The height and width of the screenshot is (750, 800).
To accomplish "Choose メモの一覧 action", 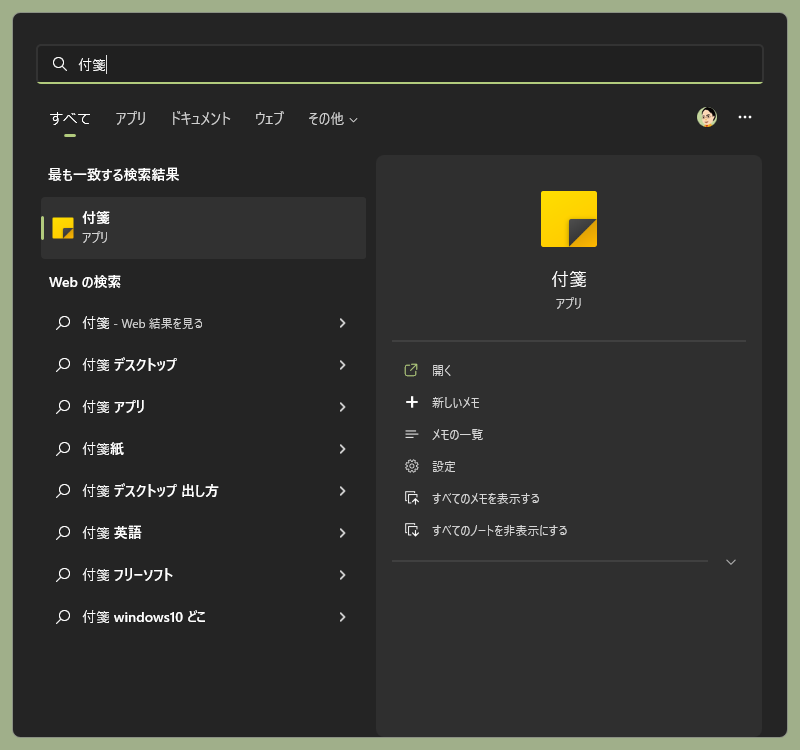I will (457, 435).
